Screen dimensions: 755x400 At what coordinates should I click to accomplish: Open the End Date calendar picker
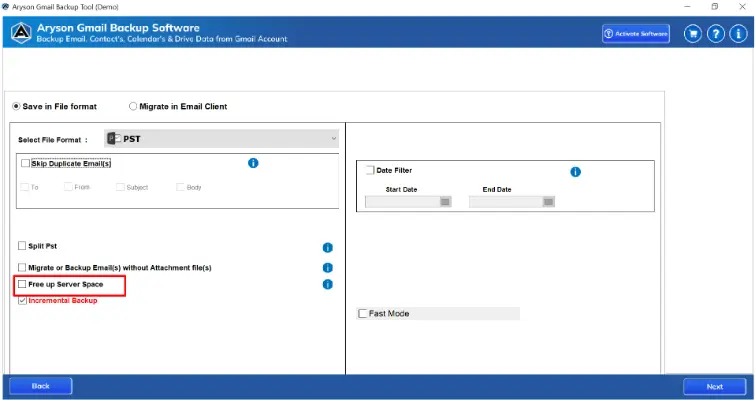548,202
